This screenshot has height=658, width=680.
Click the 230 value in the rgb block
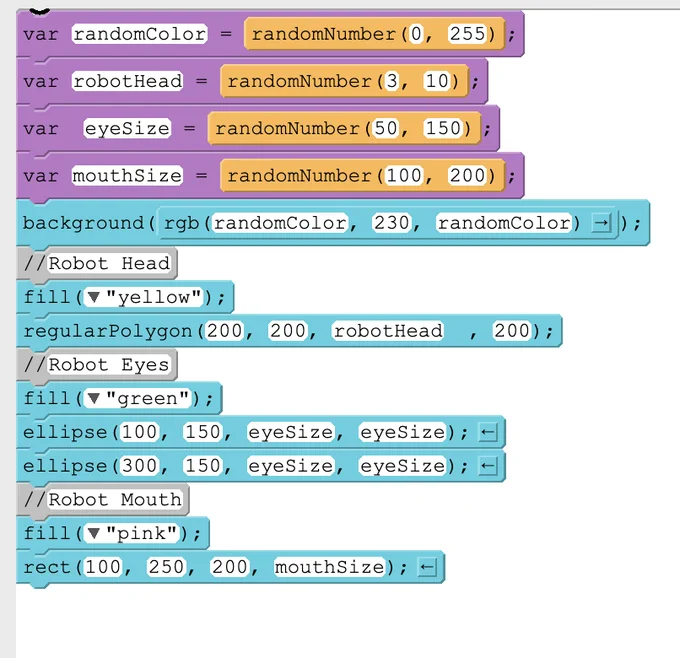click(391, 223)
